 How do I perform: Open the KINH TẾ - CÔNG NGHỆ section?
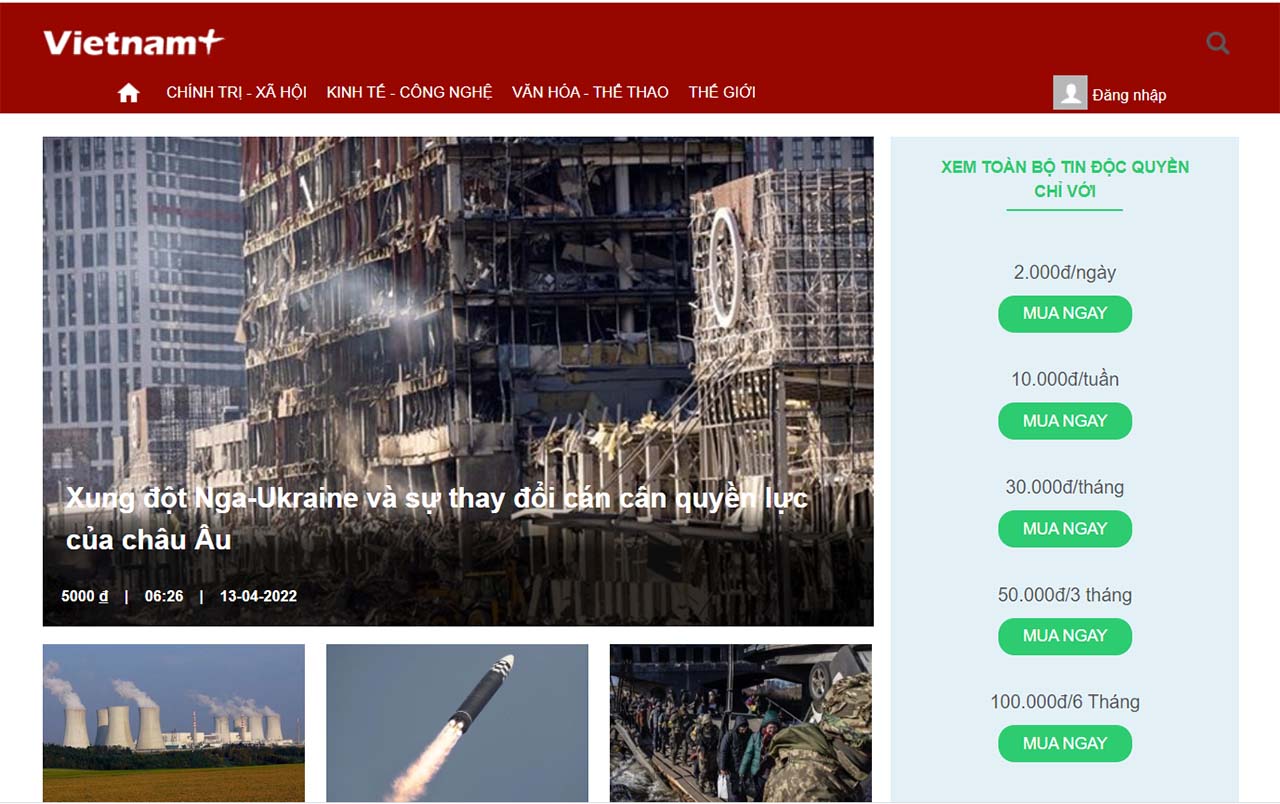tap(409, 92)
